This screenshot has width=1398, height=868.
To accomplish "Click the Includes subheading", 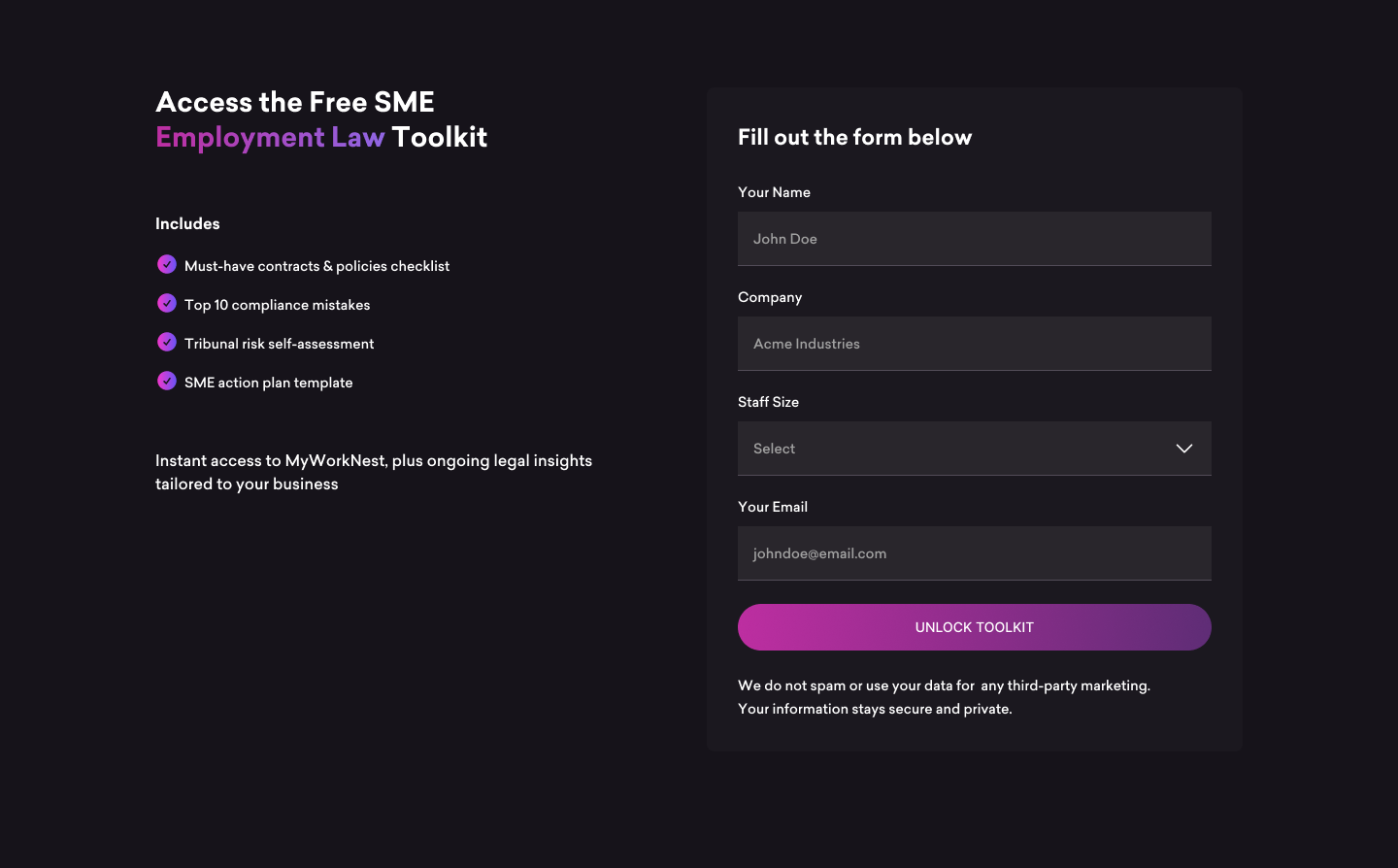I will (x=187, y=223).
